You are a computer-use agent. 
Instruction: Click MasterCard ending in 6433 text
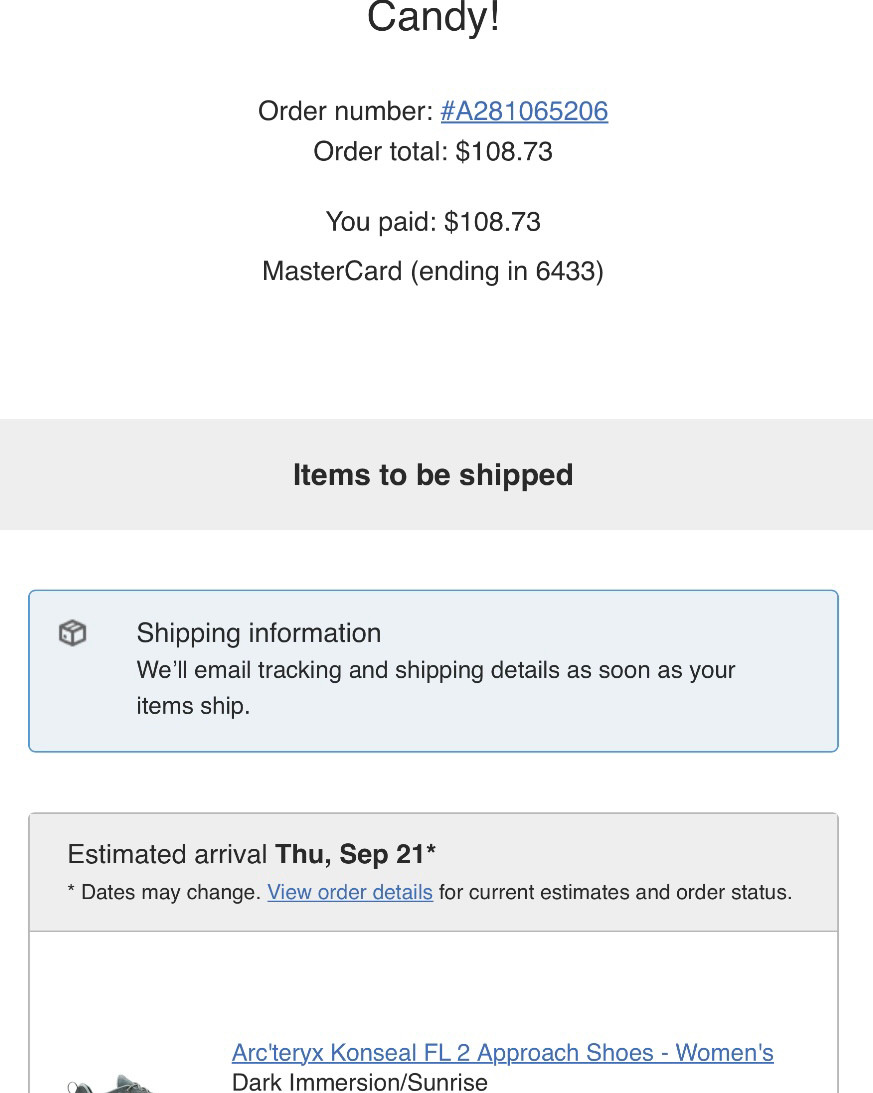point(433,271)
